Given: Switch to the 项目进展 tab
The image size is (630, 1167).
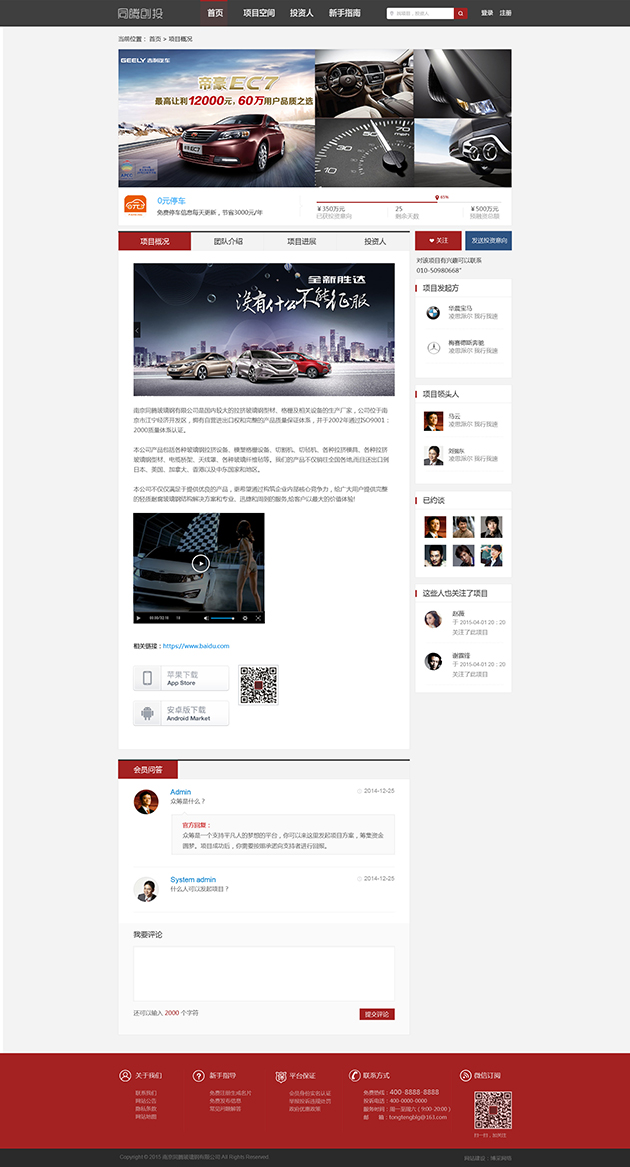Looking at the screenshot, I should click(x=301, y=242).
